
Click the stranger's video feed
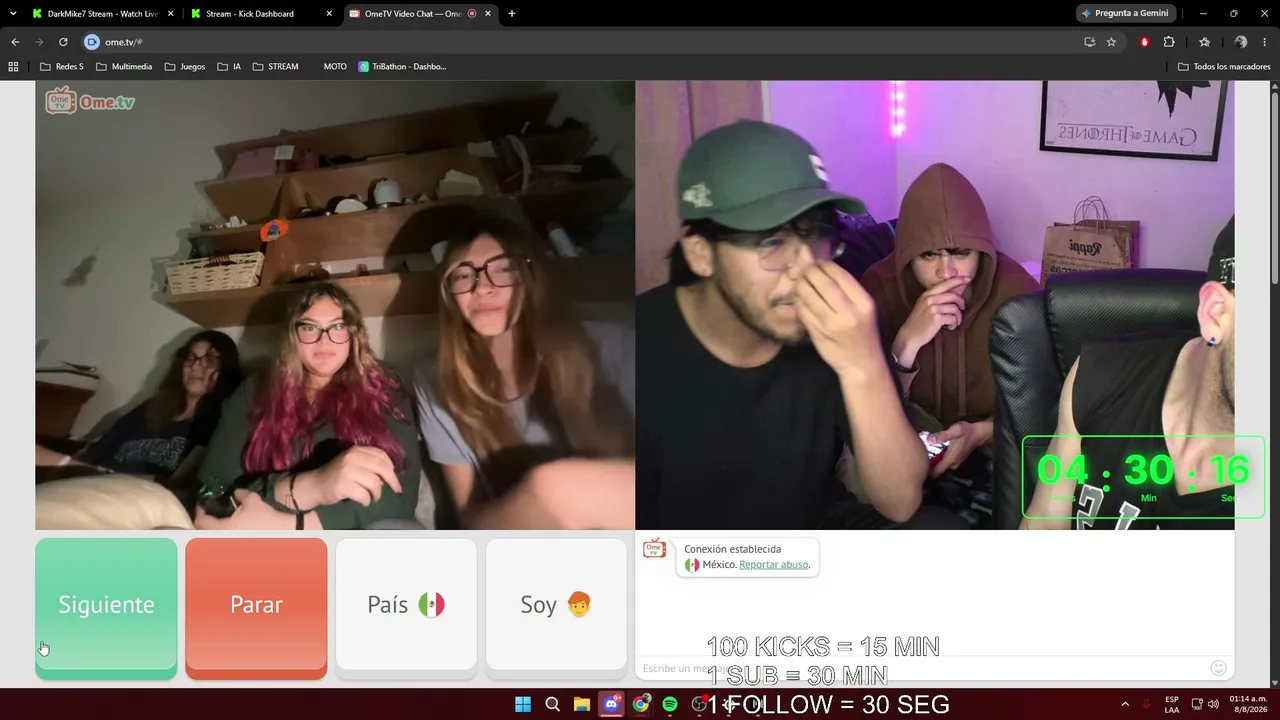(x=335, y=305)
